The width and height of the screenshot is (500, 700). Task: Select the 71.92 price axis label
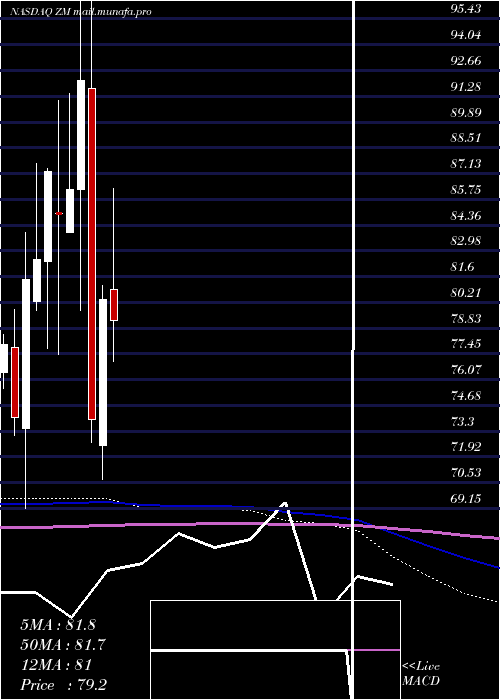[466, 447]
